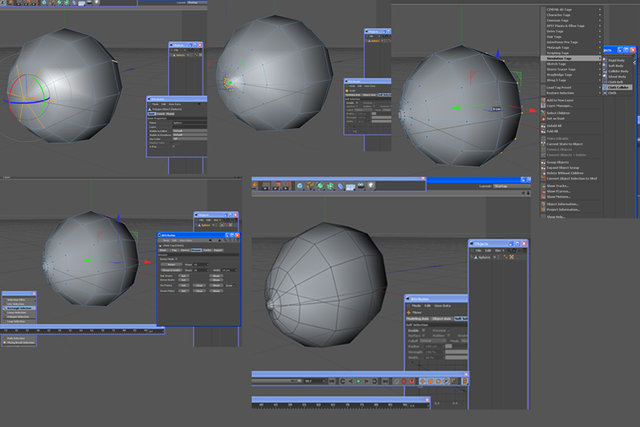Click the timeline ruler below the transport bar
This screenshot has height=427, width=640.
tap(340, 404)
